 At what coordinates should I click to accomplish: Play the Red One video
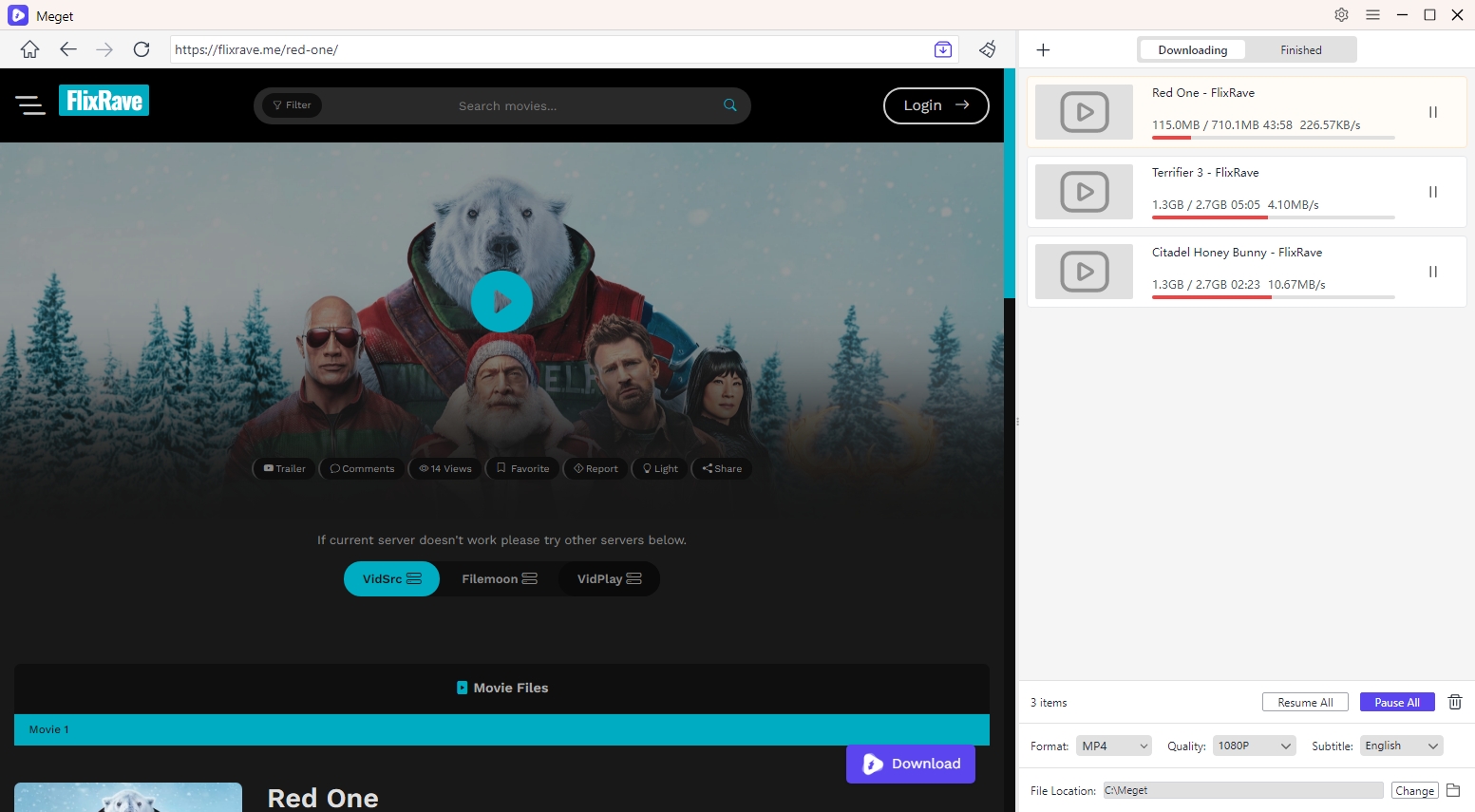tap(501, 302)
